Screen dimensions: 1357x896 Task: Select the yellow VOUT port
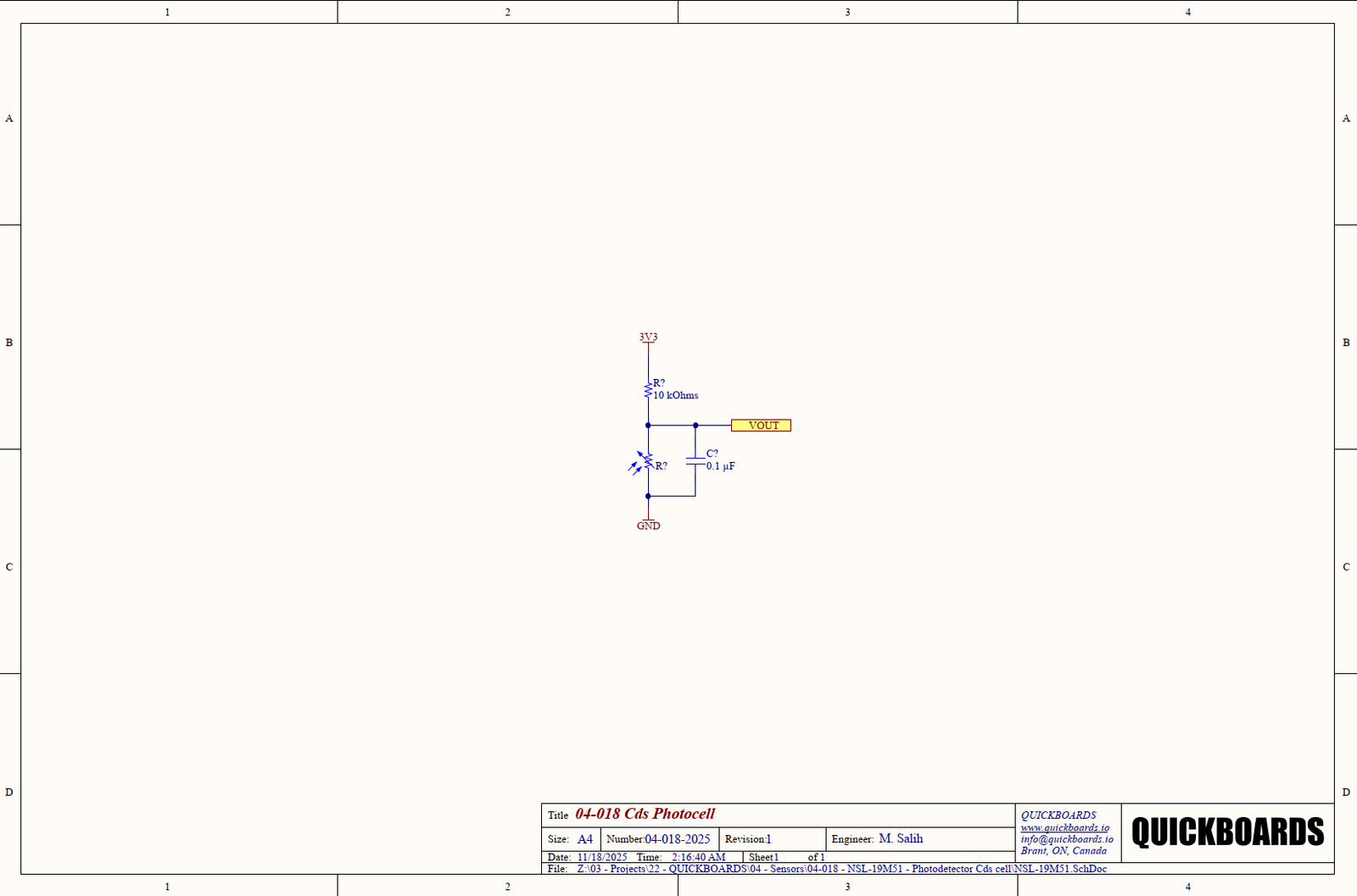click(761, 426)
